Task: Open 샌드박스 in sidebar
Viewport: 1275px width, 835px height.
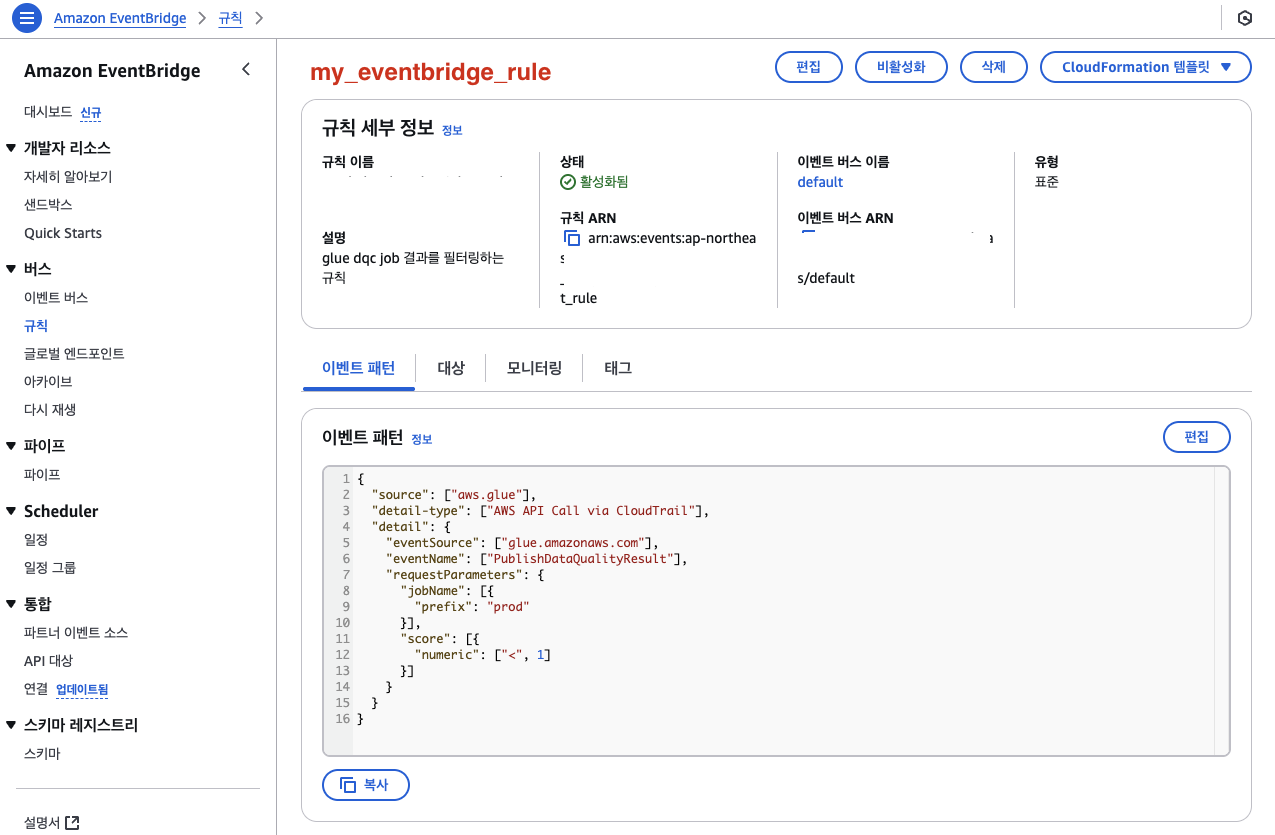Action: [48, 205]
